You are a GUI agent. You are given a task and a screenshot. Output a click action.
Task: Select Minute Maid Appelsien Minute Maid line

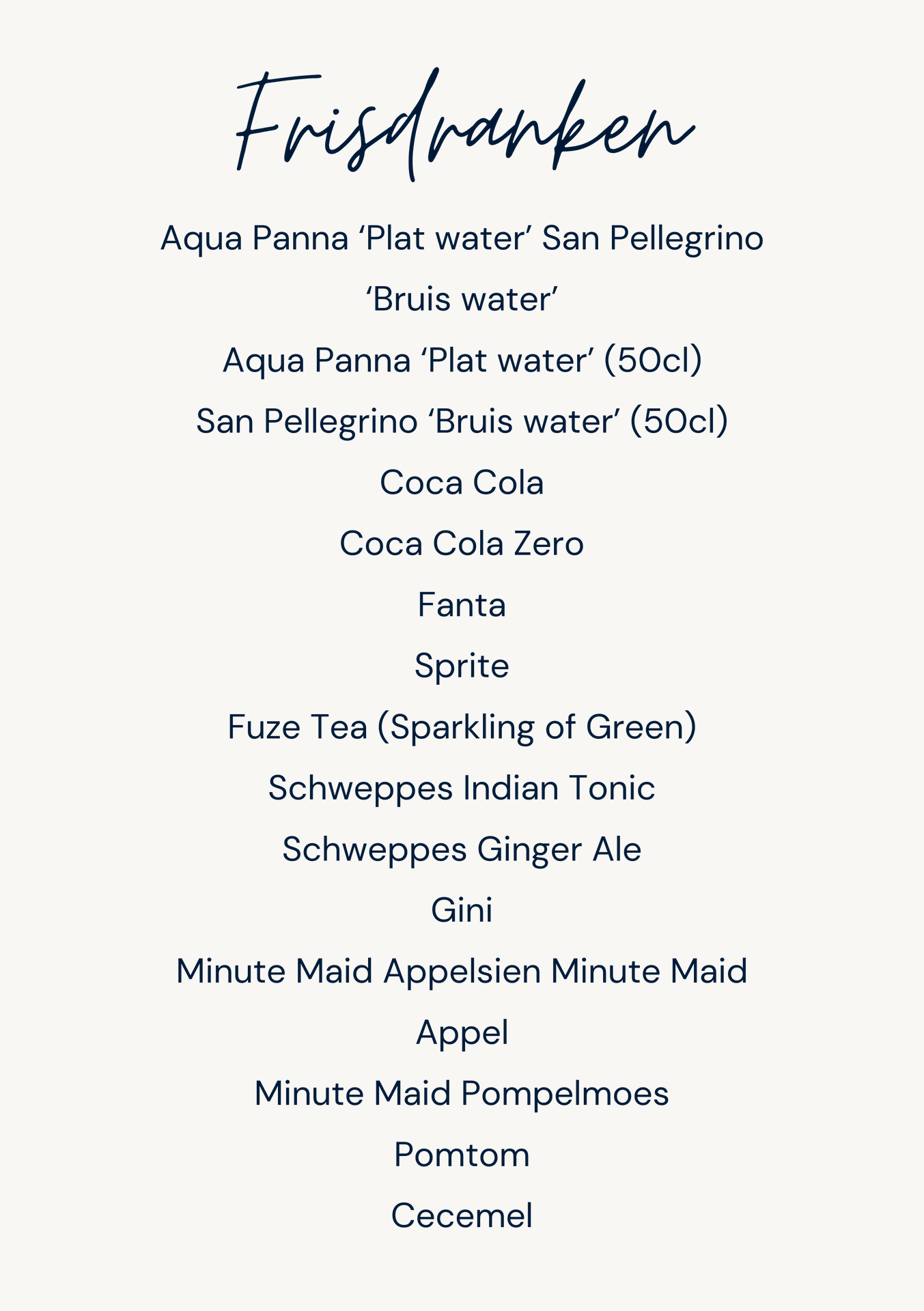pos(462,972)
